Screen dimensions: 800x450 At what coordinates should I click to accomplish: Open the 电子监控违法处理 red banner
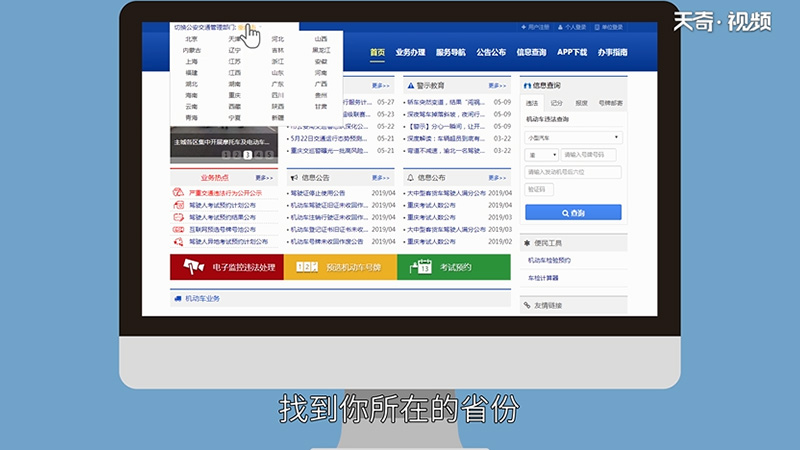227,267
